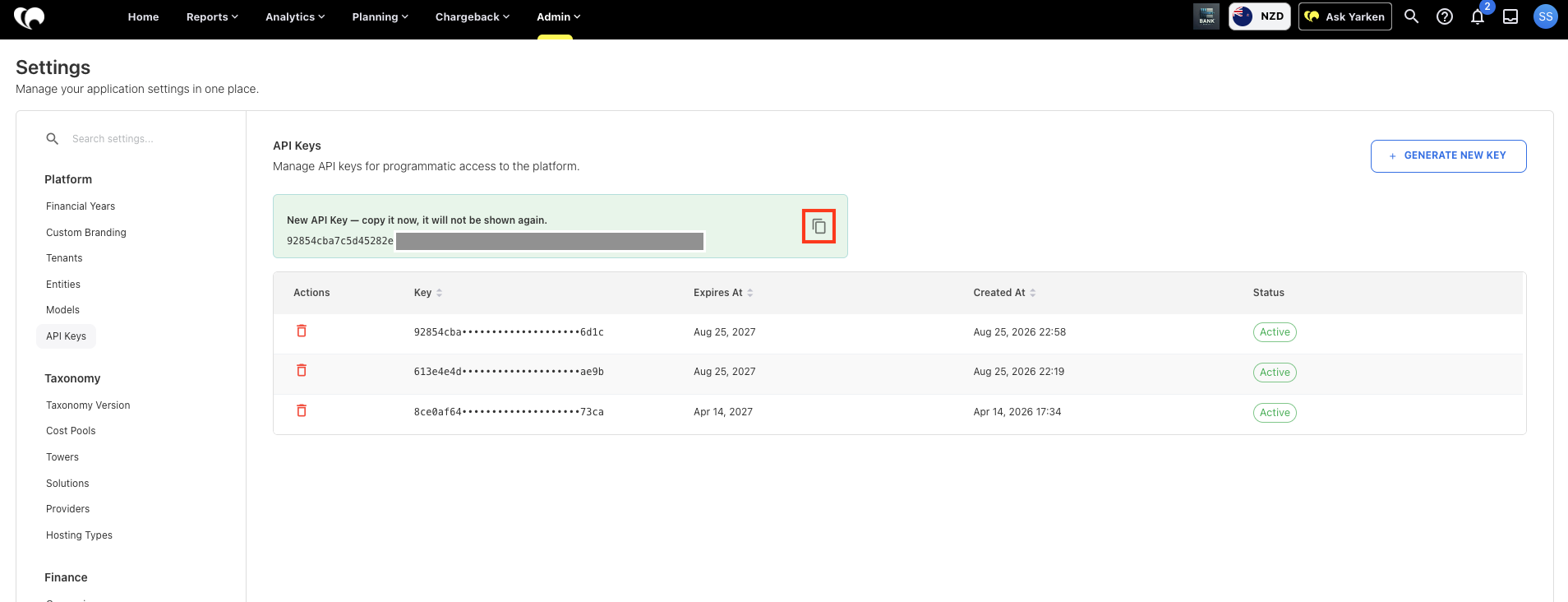Click the Active badge for key 92854cba

pos(1275,332)
